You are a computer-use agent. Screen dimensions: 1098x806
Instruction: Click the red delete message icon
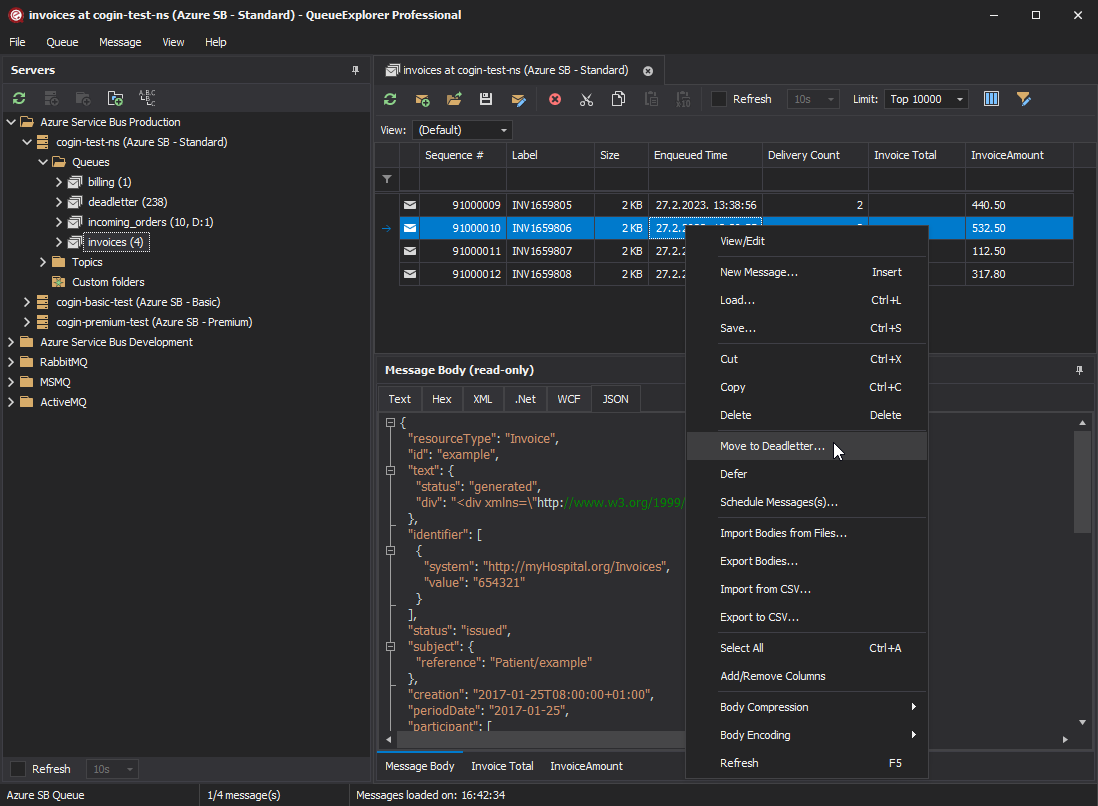point(555,99)
